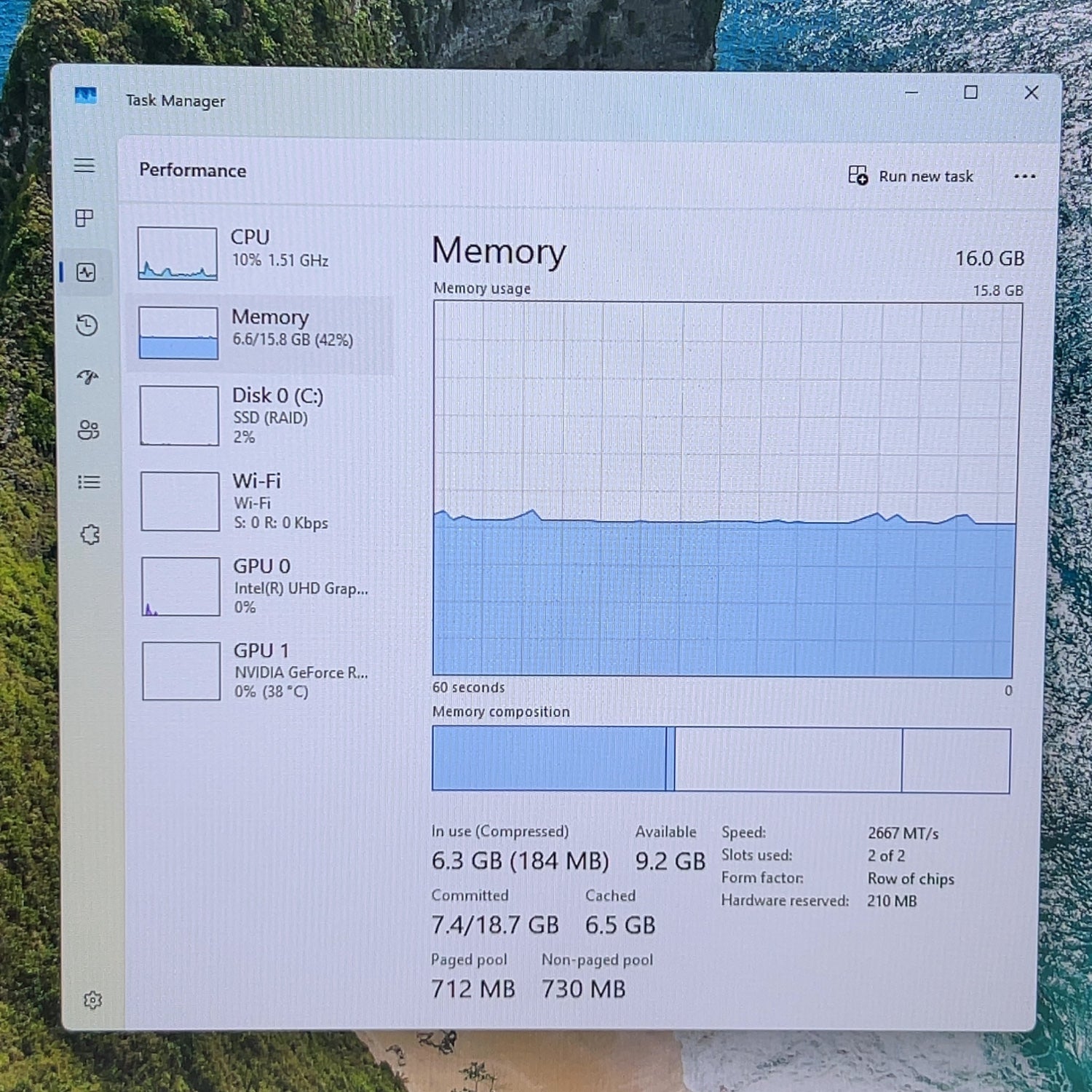Maximize the Task Manager window
The height and width of the screenshot is (1092, 1092).
point(970,92)
